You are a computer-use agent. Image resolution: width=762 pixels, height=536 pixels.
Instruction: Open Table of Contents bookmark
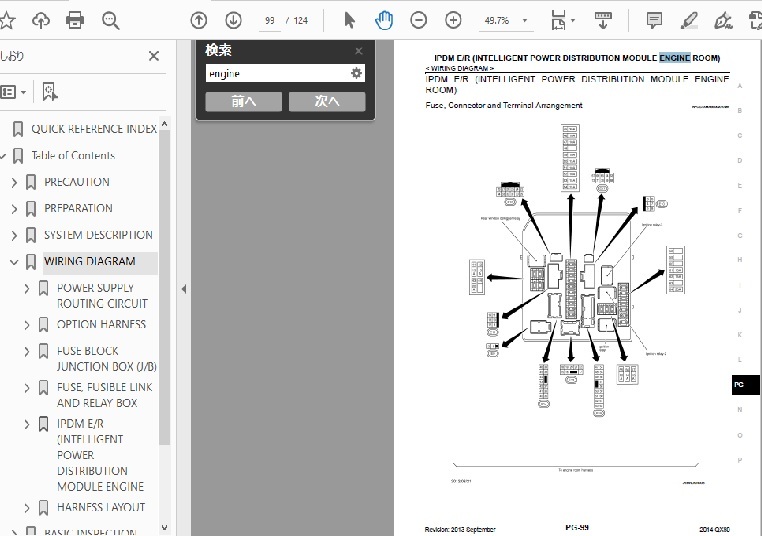[73, 156]
